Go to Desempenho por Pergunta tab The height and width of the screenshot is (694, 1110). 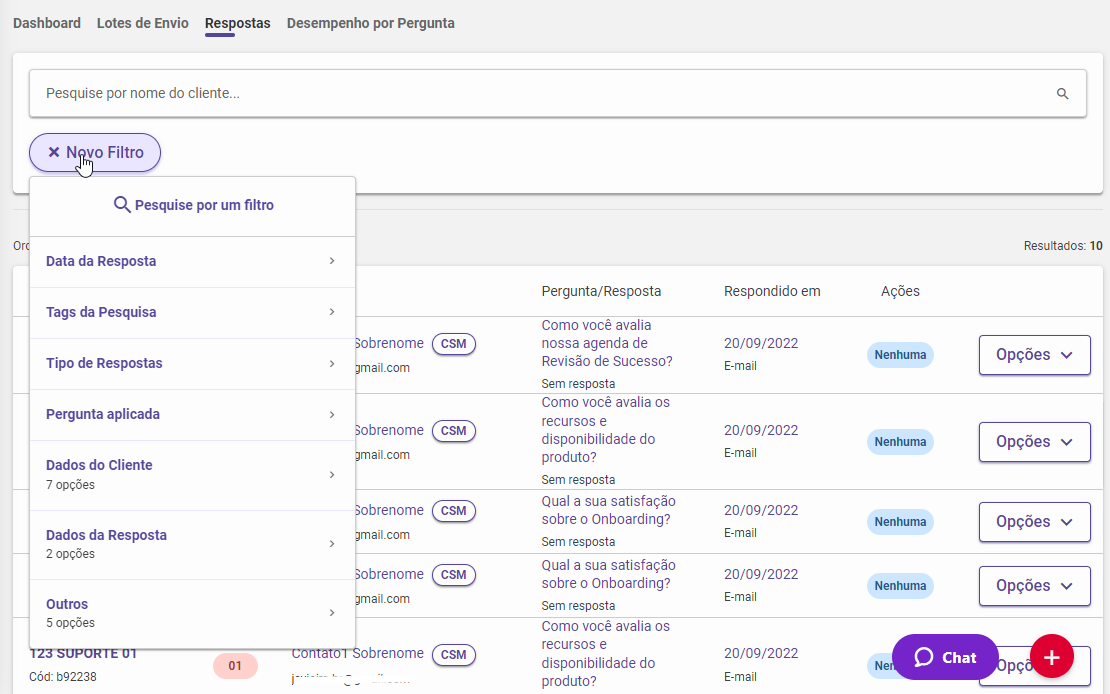371,23
